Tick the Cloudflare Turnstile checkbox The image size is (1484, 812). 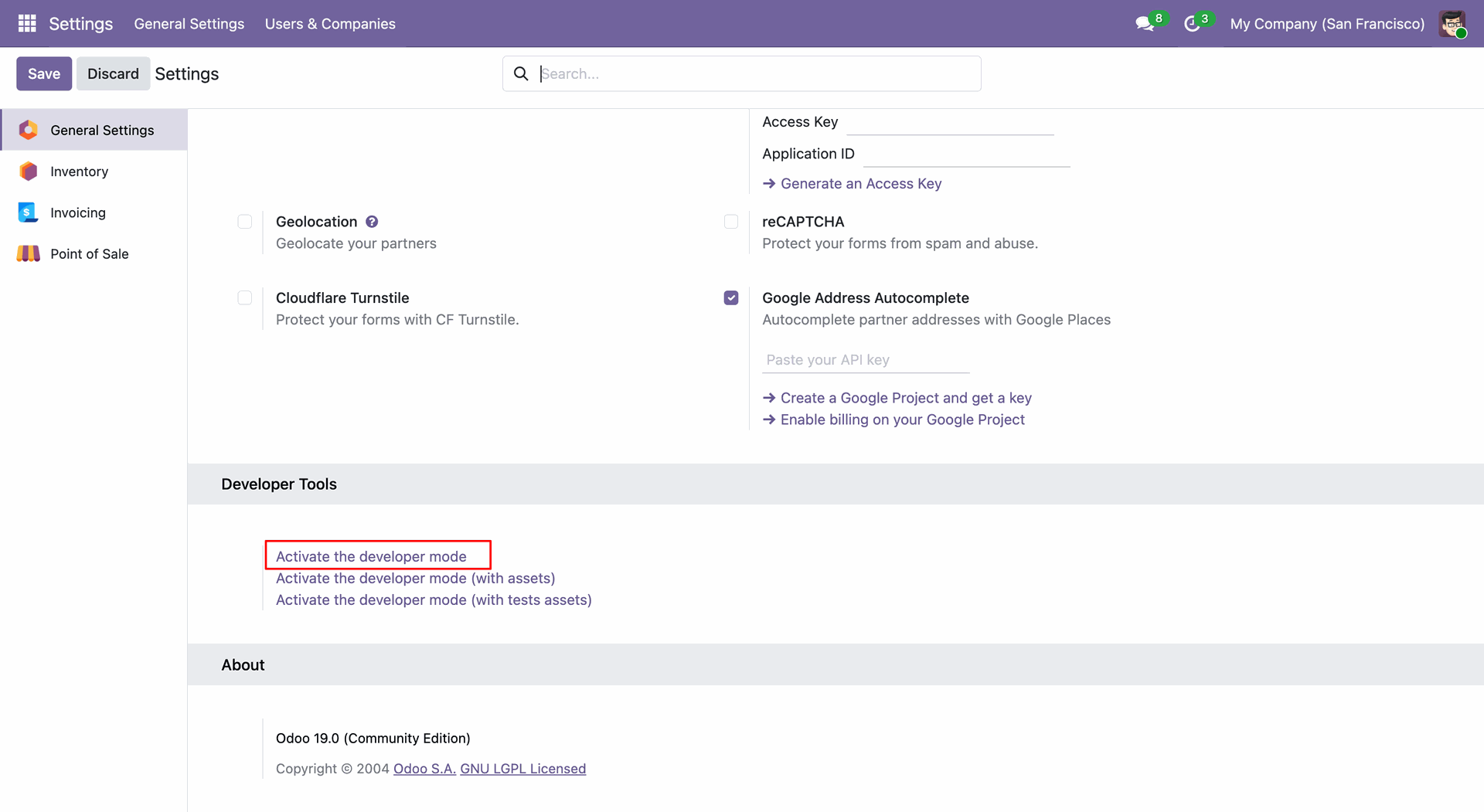pyautogui.click(x=245, y=298)
